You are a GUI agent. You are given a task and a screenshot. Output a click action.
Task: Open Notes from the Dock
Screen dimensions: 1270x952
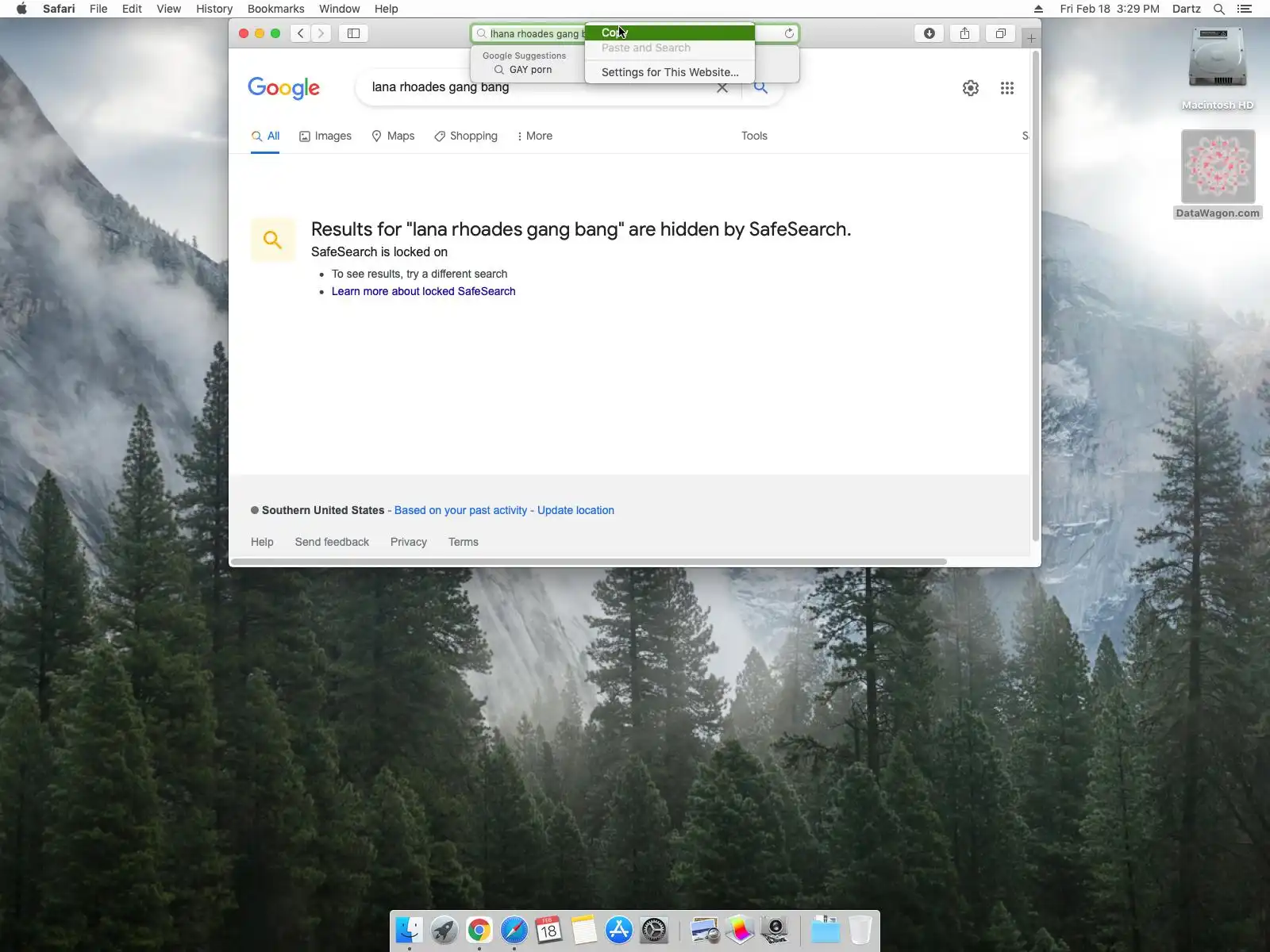[x=583, y=930]
